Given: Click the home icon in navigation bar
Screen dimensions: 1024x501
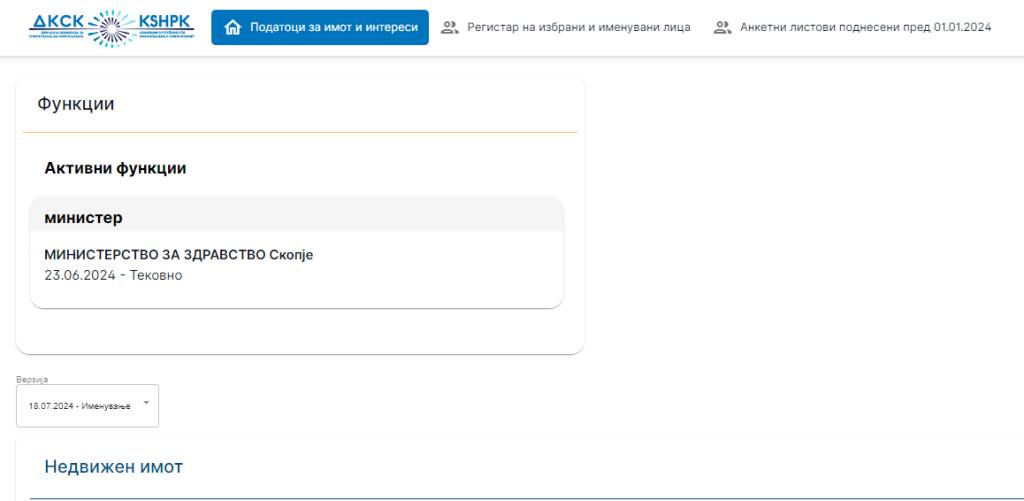Looking at the screenshot, I should pyautogui.click(x=233, y=28).
